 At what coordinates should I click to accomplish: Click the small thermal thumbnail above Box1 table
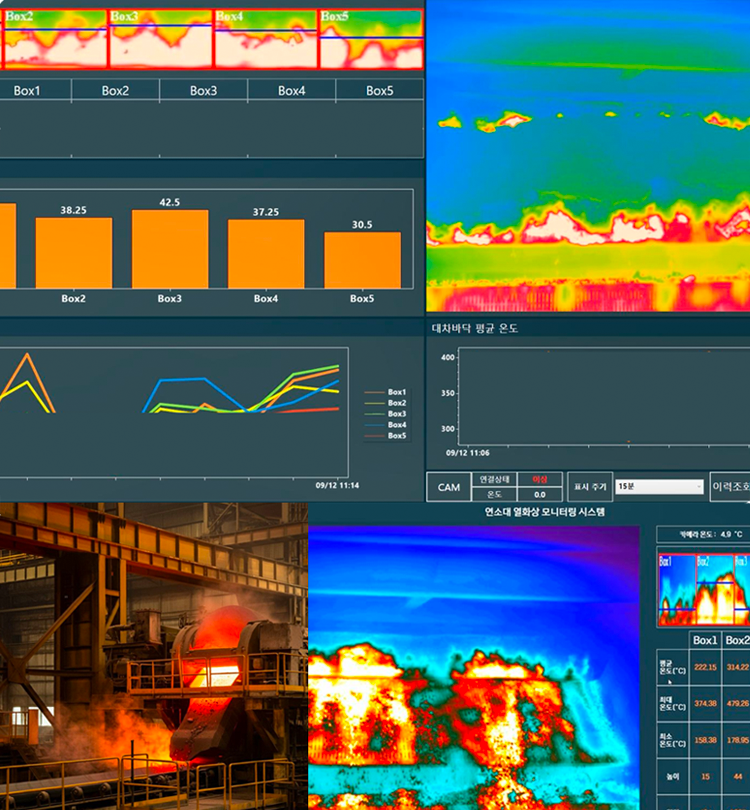coord(702,587)
